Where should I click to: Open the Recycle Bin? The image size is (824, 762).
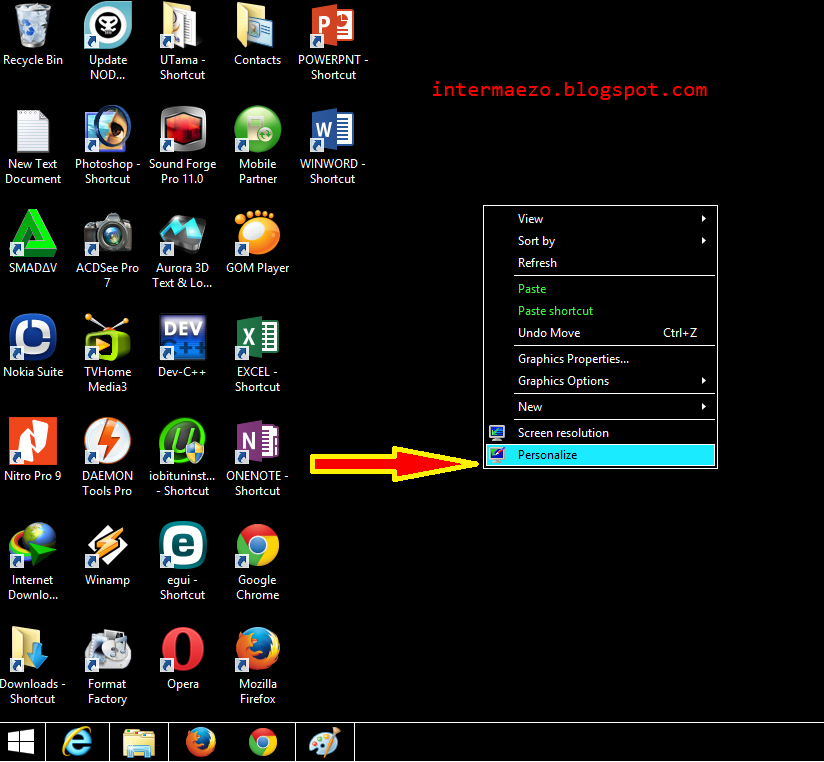[x=33, y=26]
